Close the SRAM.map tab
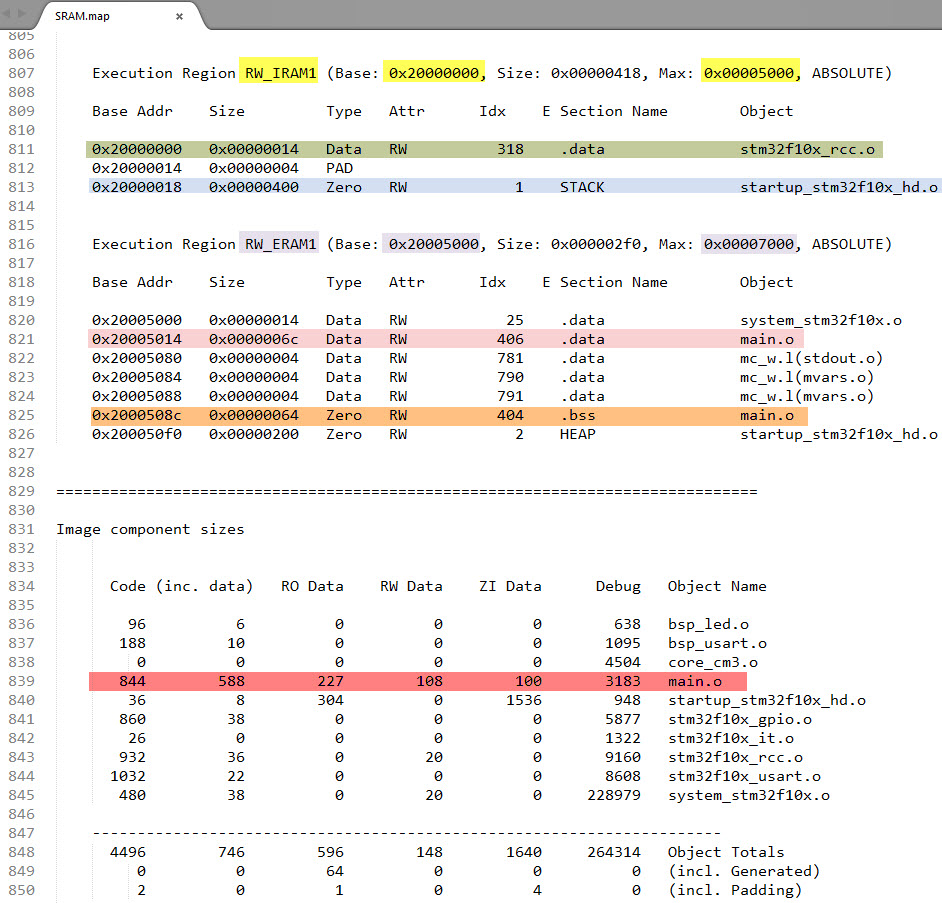 coord(179,17)
